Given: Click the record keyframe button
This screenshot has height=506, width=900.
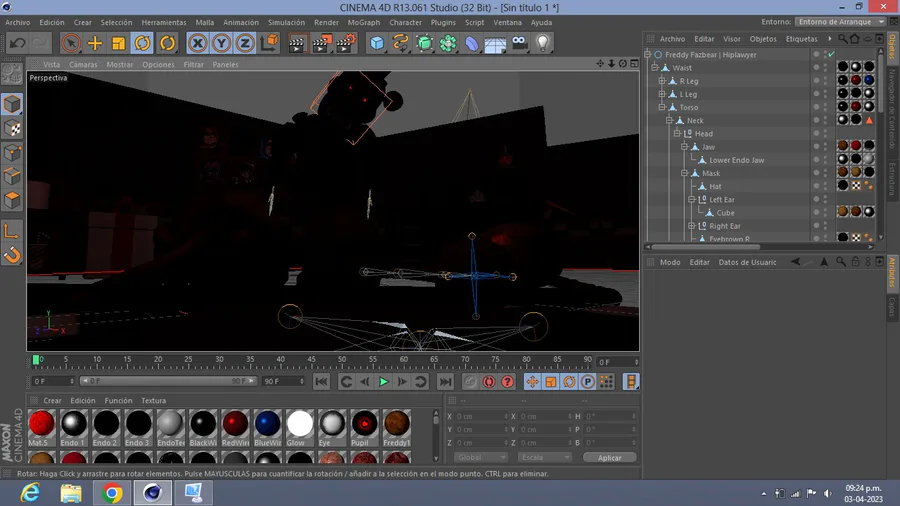Looking at the screenshot, I should 470,382.
